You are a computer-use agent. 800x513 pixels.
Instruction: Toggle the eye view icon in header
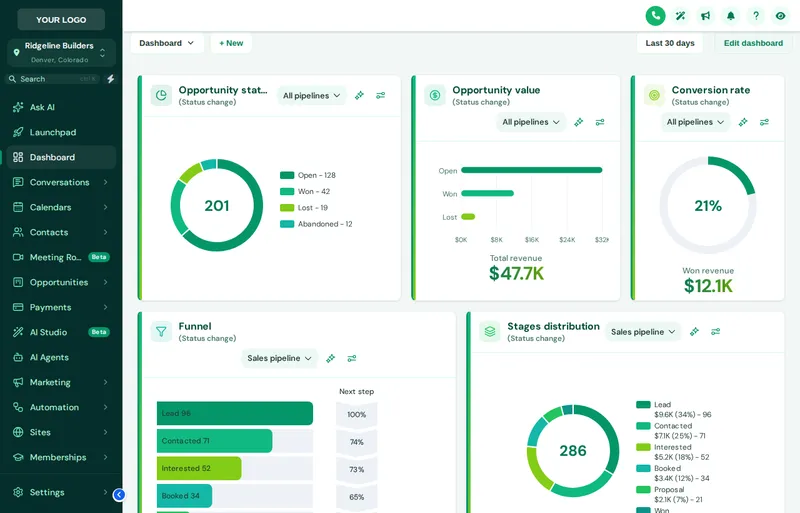coord(781,16)
